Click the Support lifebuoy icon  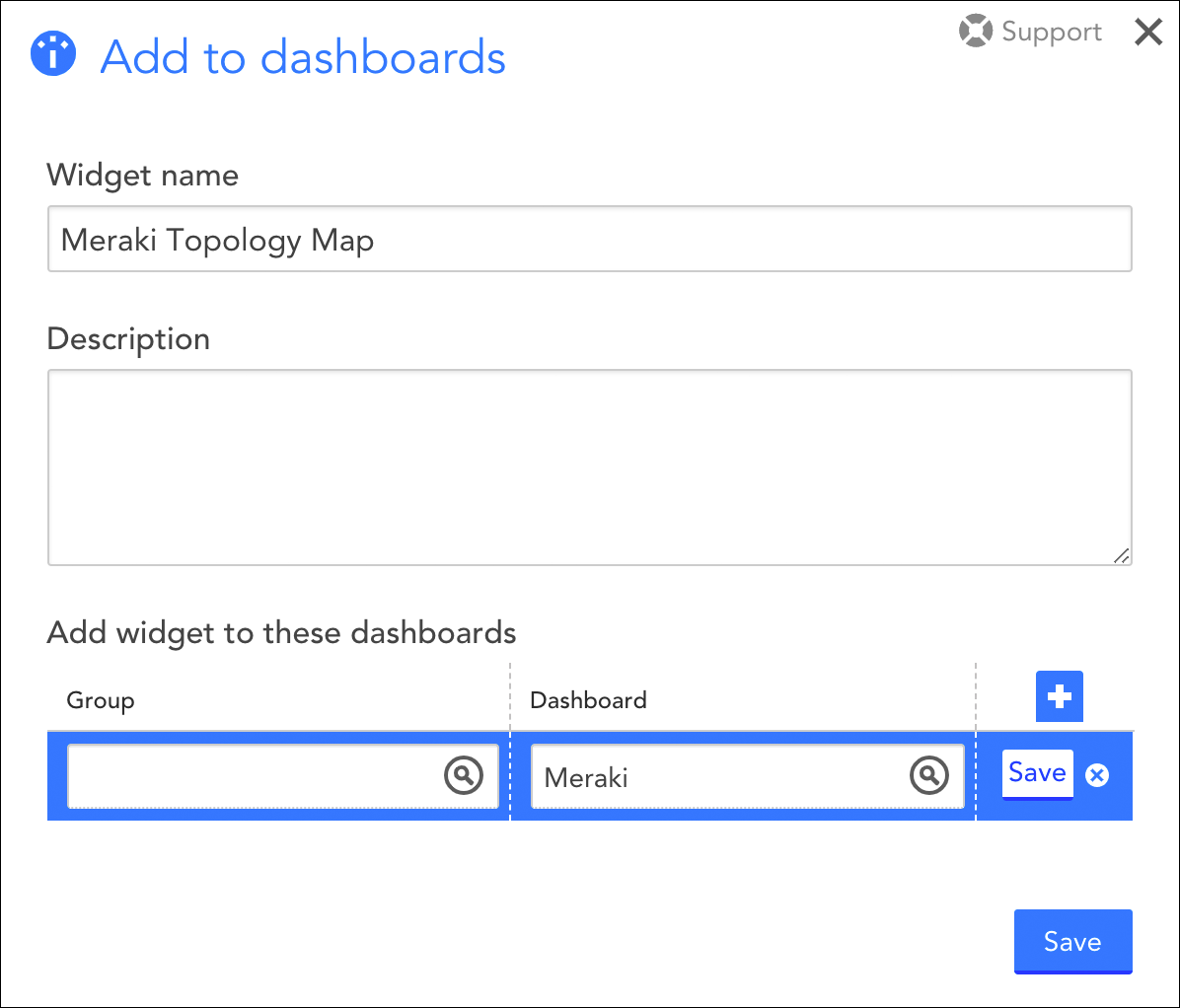[x=975, y=32]
